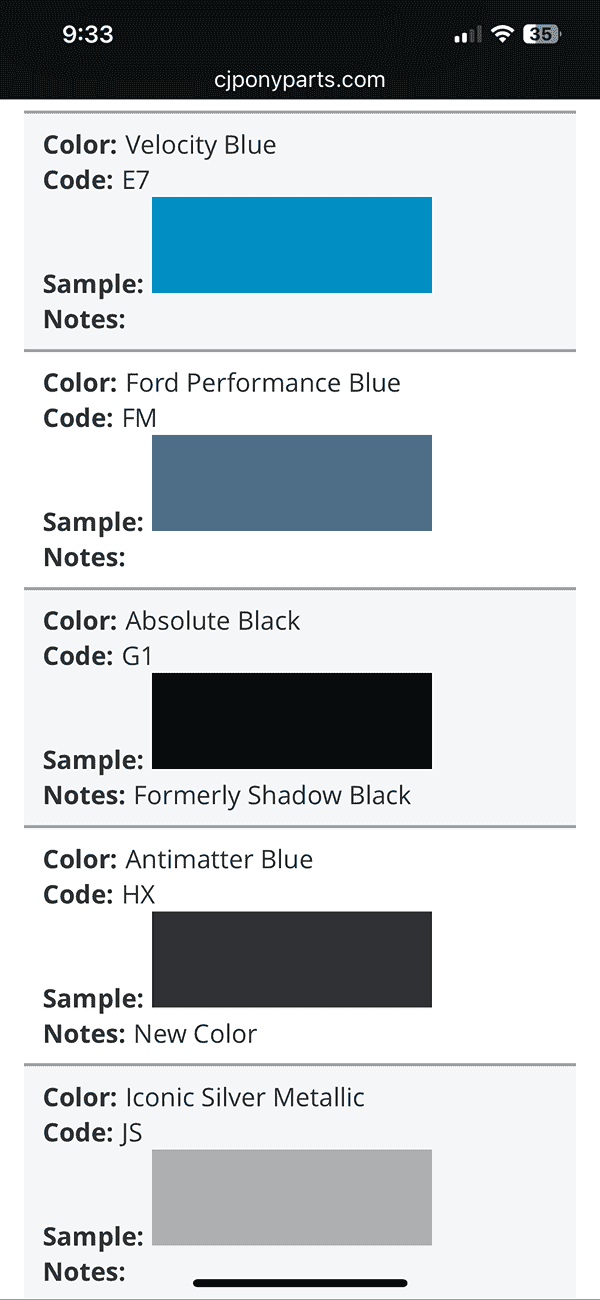
Task: Tap the battery level indicator
Action: click(x=541, y=35)
